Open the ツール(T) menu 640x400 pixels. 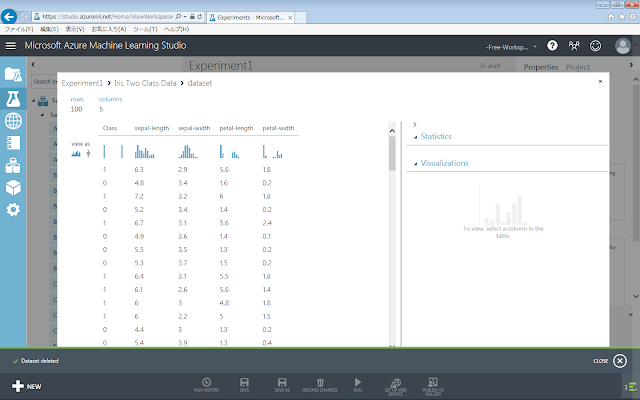point(145,29)
